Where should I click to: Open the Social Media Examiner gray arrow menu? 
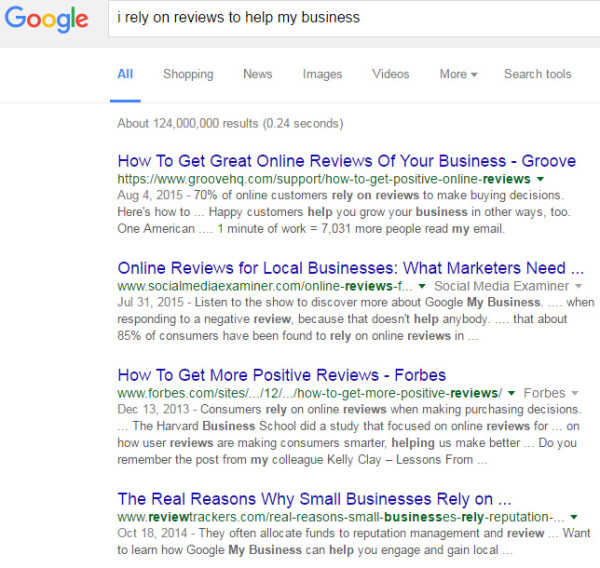(579, 286)
